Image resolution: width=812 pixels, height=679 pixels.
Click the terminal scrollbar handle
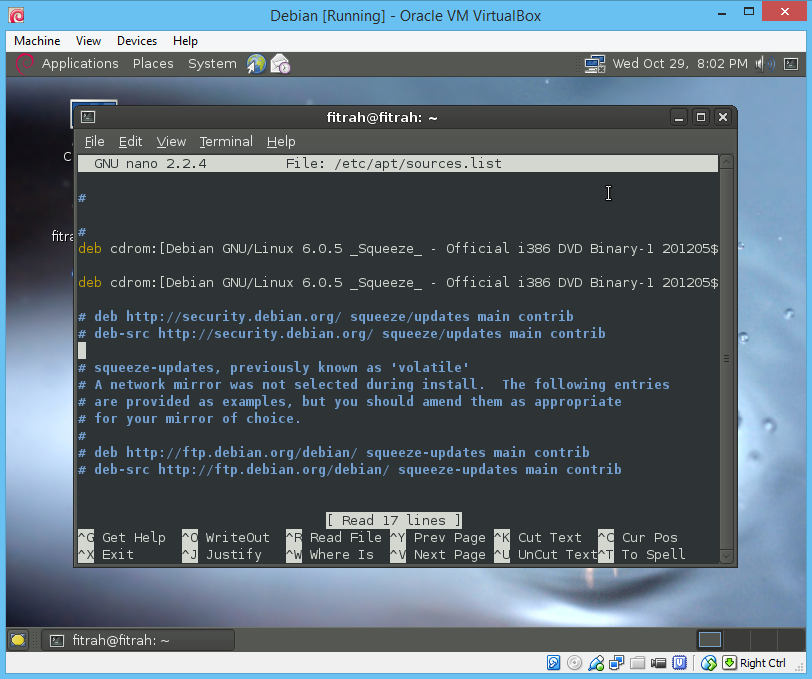pos(727,359)
